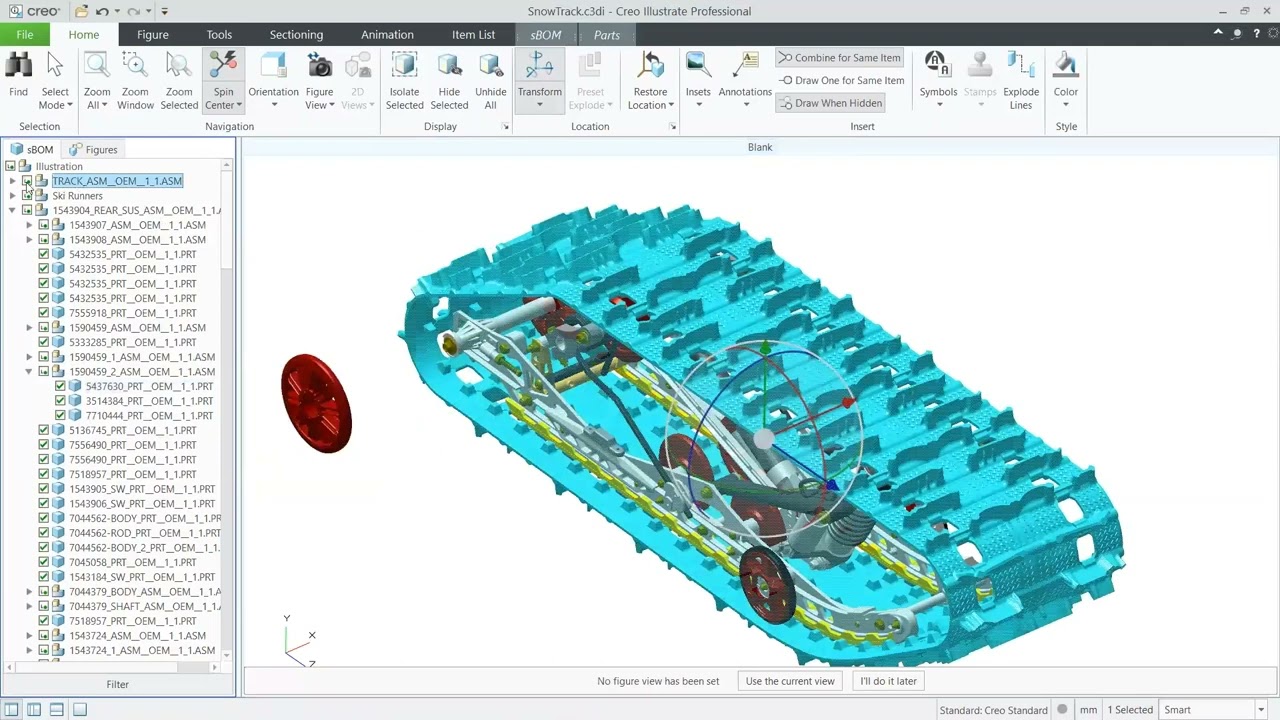This screenshot has width=1280, height=720.
Task: Expand 1590459_1_ASM__OEM__1_1.ASM node
Action: pyautogui.click(x=29, y=357)
